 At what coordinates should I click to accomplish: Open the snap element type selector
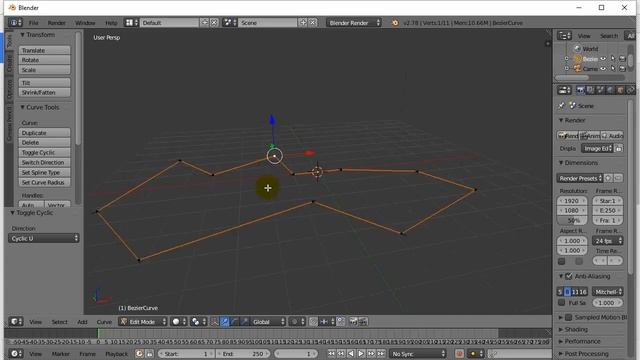[327, 322]
